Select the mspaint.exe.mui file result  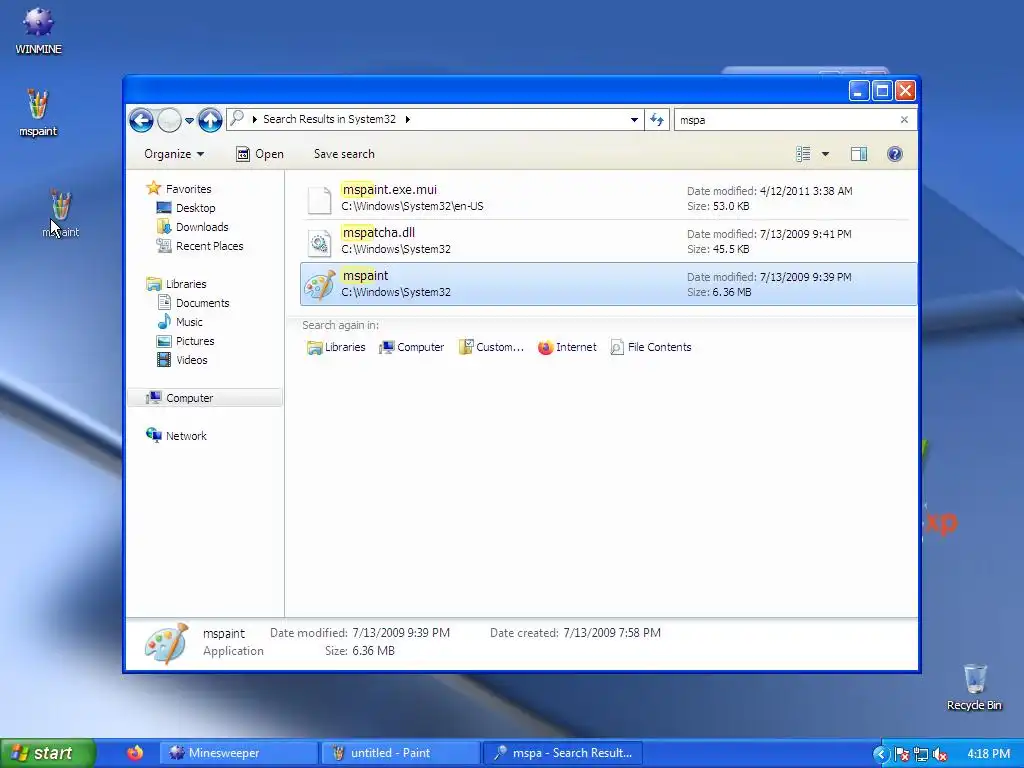(608, 199)
